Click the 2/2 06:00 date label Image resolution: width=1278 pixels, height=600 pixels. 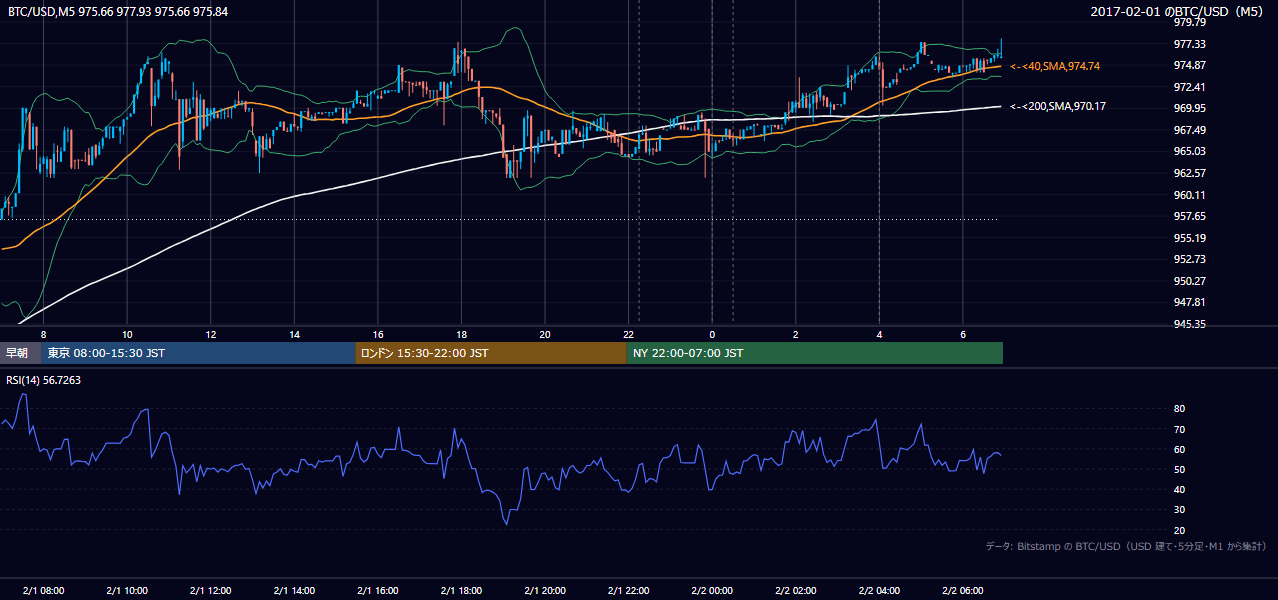point(962,590)
